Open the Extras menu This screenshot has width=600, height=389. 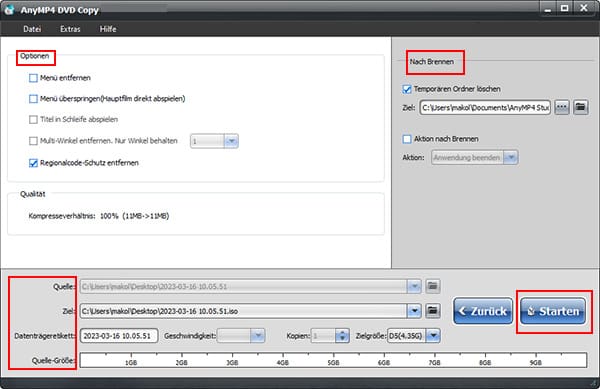point(70,29)
